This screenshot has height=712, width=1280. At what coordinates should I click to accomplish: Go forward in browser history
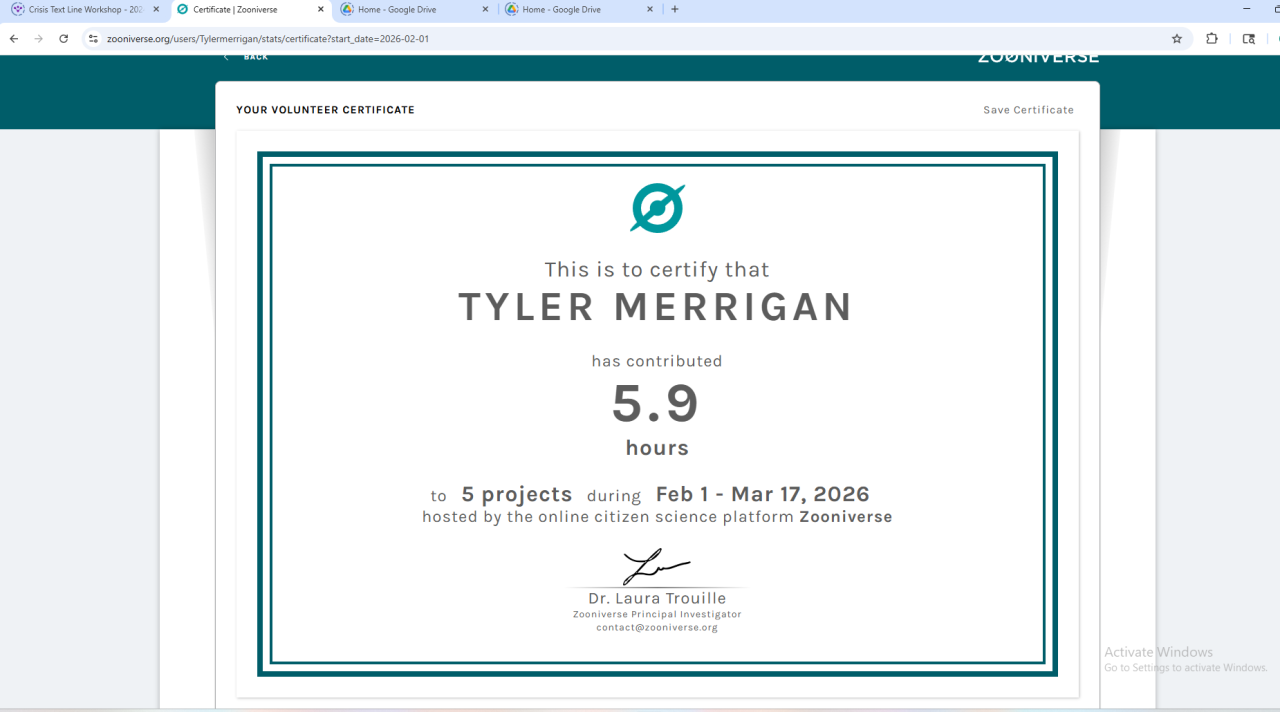[x=39, y=39]
